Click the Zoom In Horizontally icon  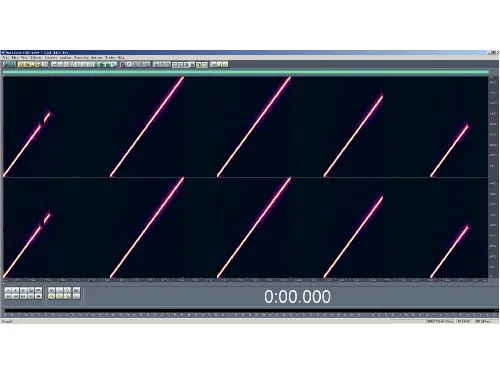[x=51, y=290]
